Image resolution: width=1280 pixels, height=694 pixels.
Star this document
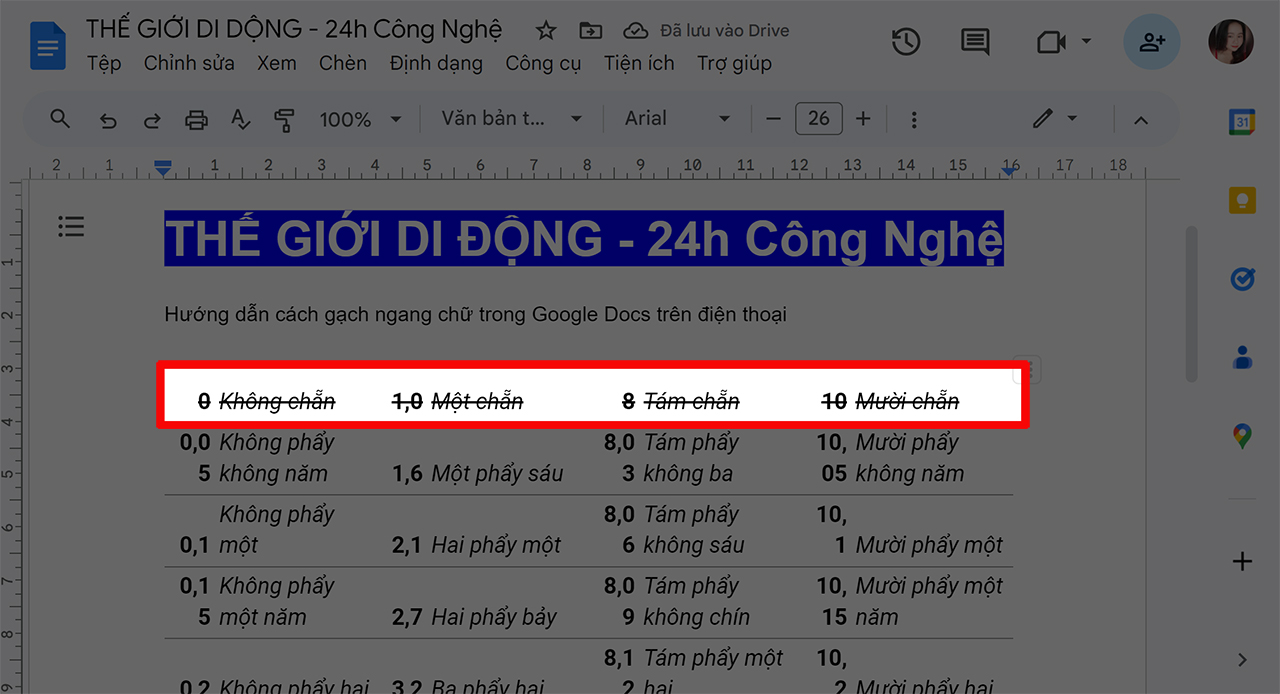click(545, 30)
